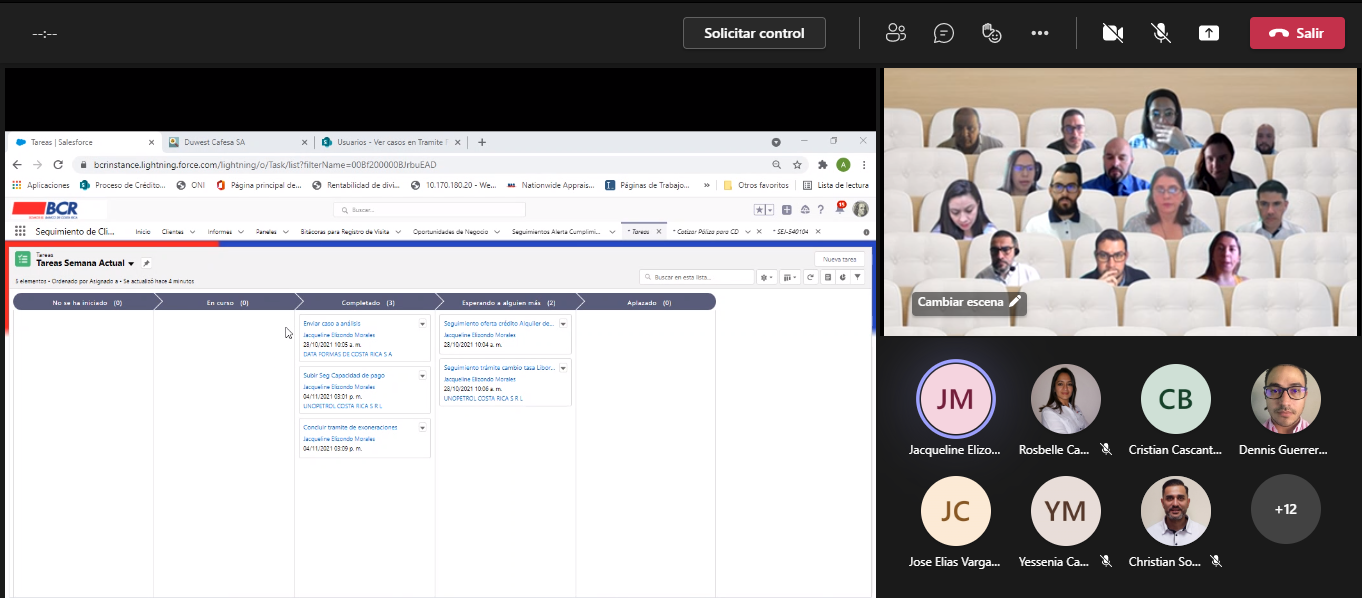
Task: Reload the Salesforce page
Action: 58,164
